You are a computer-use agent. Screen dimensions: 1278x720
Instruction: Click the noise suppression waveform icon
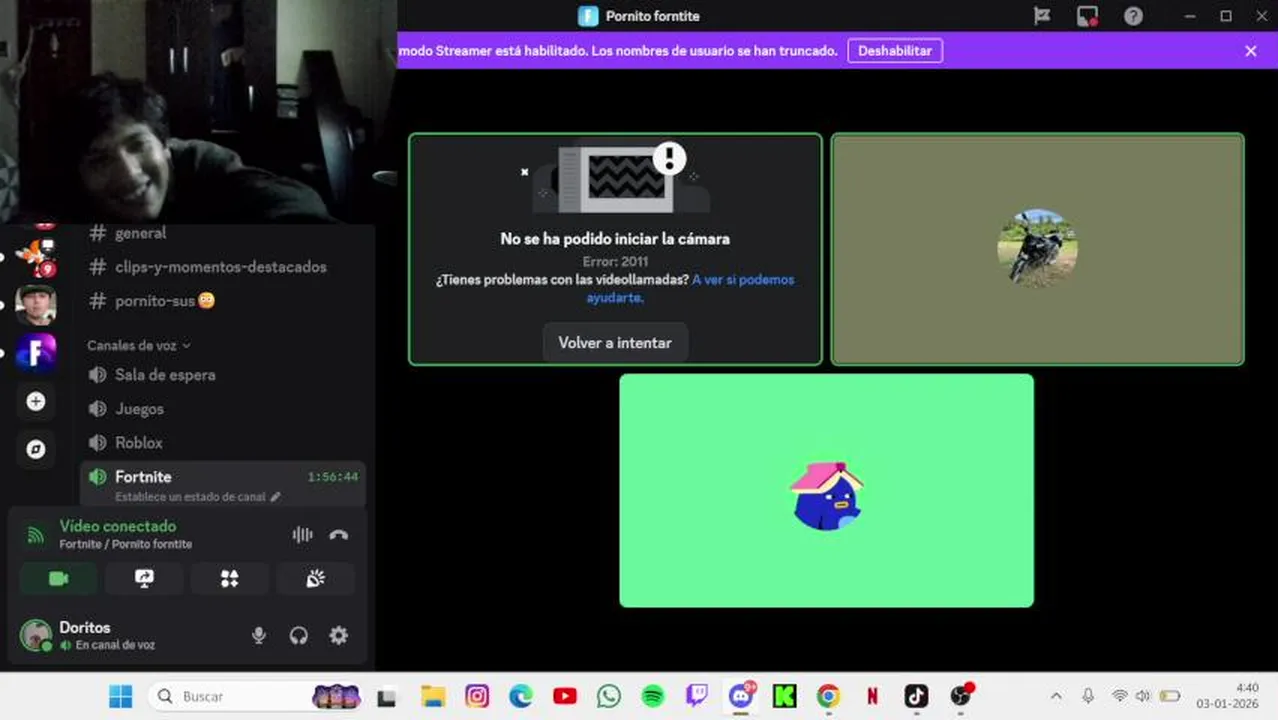click(302, 534)
